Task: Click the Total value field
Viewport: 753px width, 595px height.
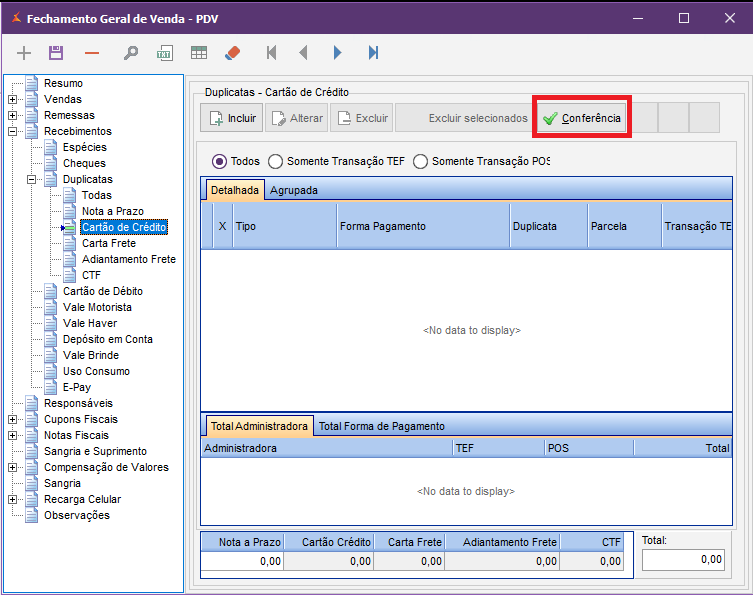Action: pos(683,560)
